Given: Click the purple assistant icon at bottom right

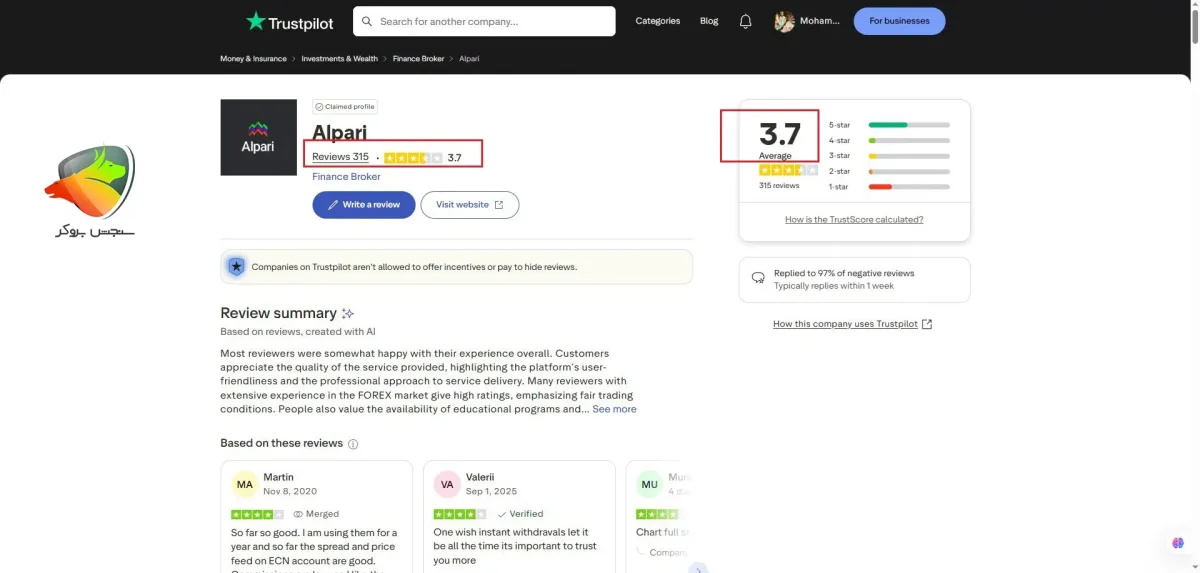Looking at the screenshot, I should 1178,543.
